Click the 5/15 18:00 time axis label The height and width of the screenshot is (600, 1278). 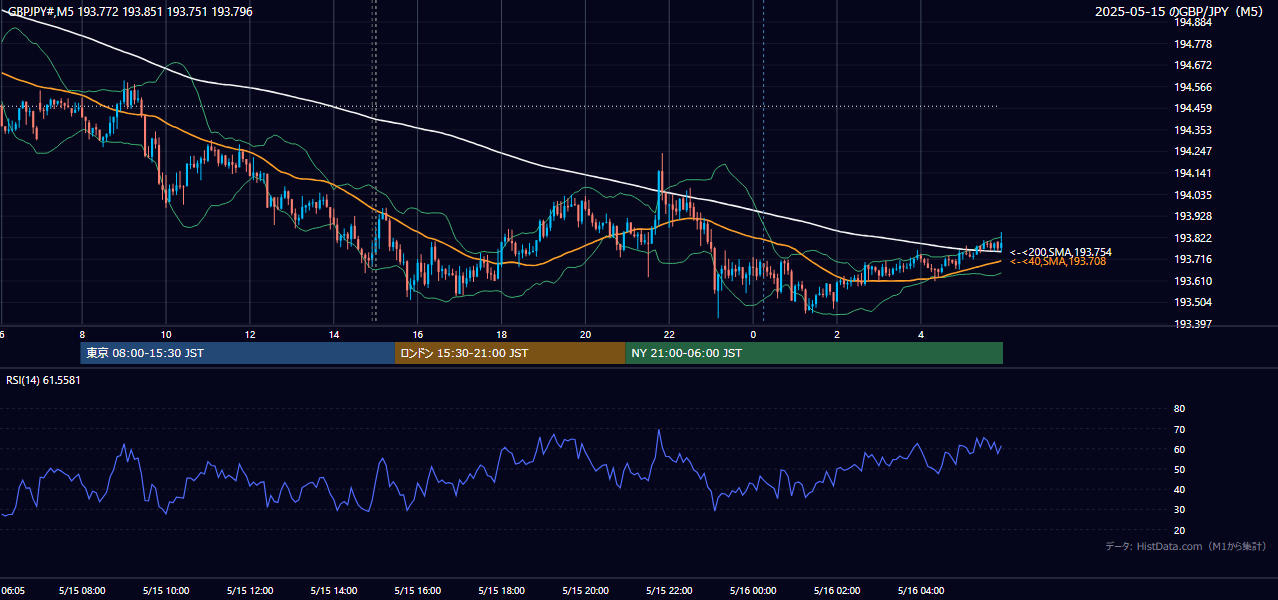(502, 591)
